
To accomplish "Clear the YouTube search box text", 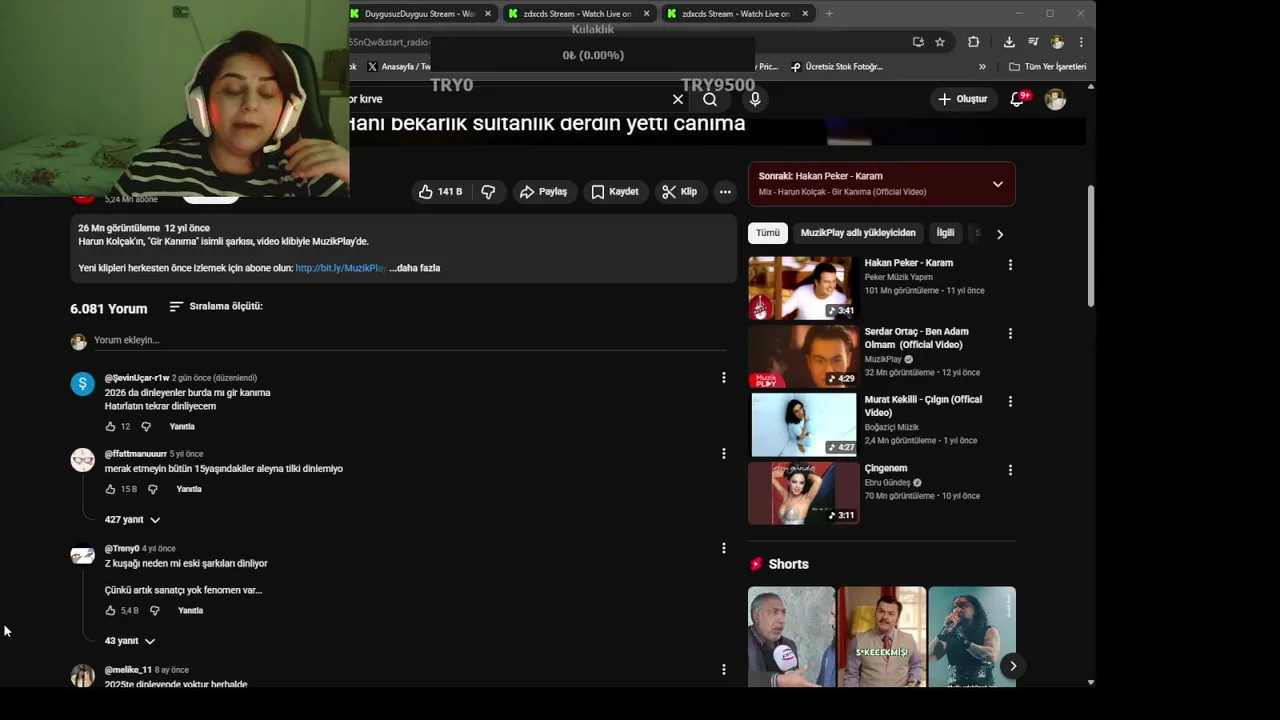I will [678, 99].
